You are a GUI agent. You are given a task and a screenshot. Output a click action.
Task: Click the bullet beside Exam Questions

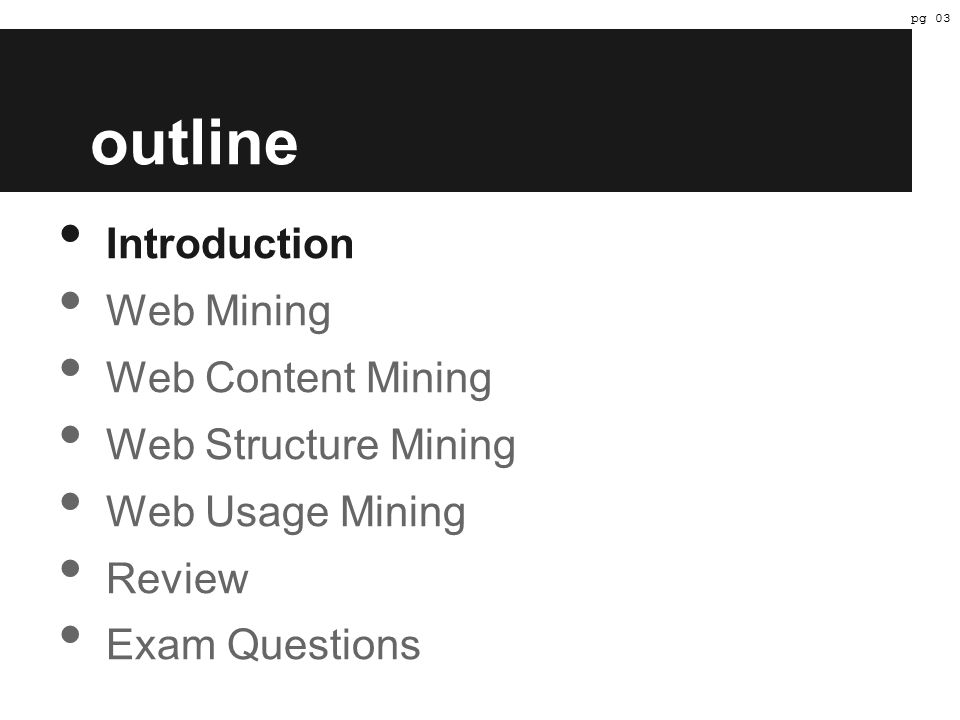tap(70, 634)
